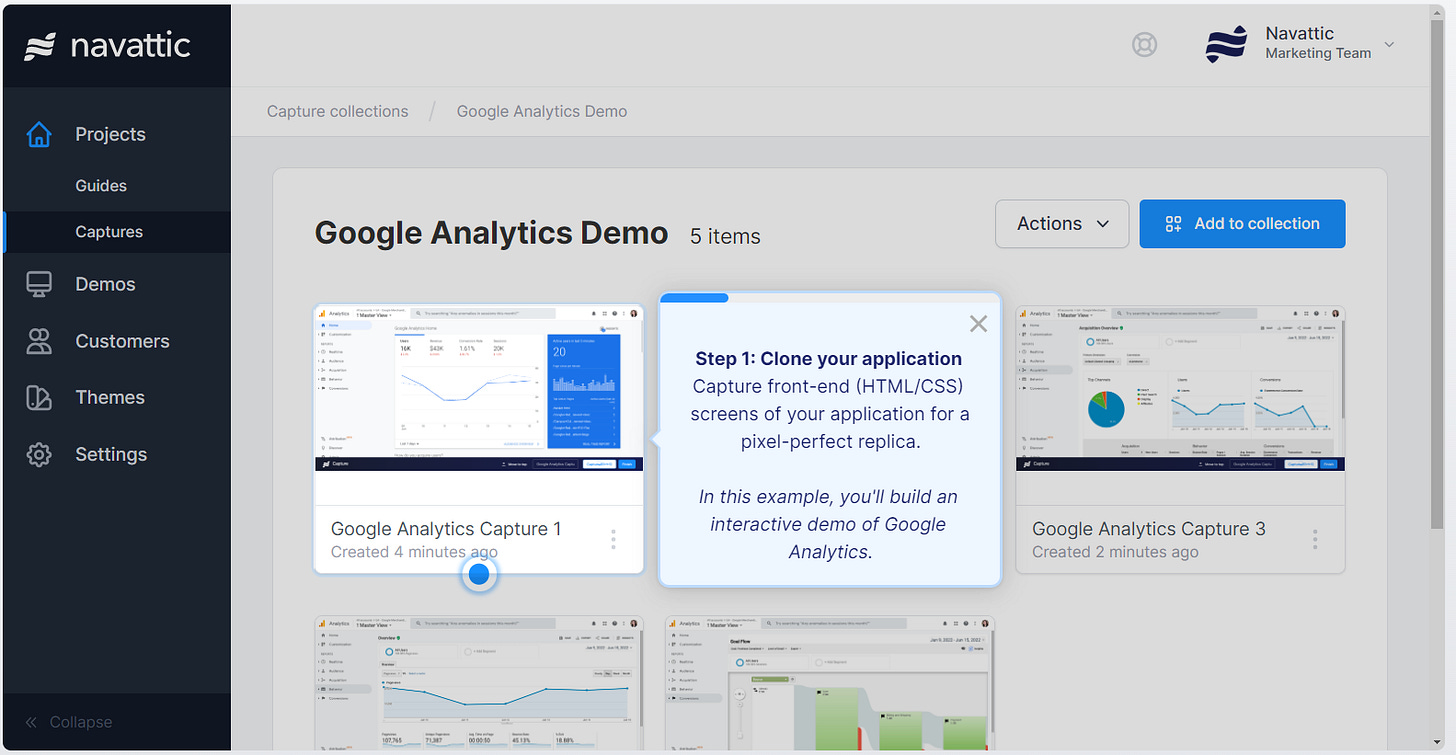This screenshot has height=755, width=1456.
Task: Click the Google Analytics Capture 1 title
Action: 446,528
